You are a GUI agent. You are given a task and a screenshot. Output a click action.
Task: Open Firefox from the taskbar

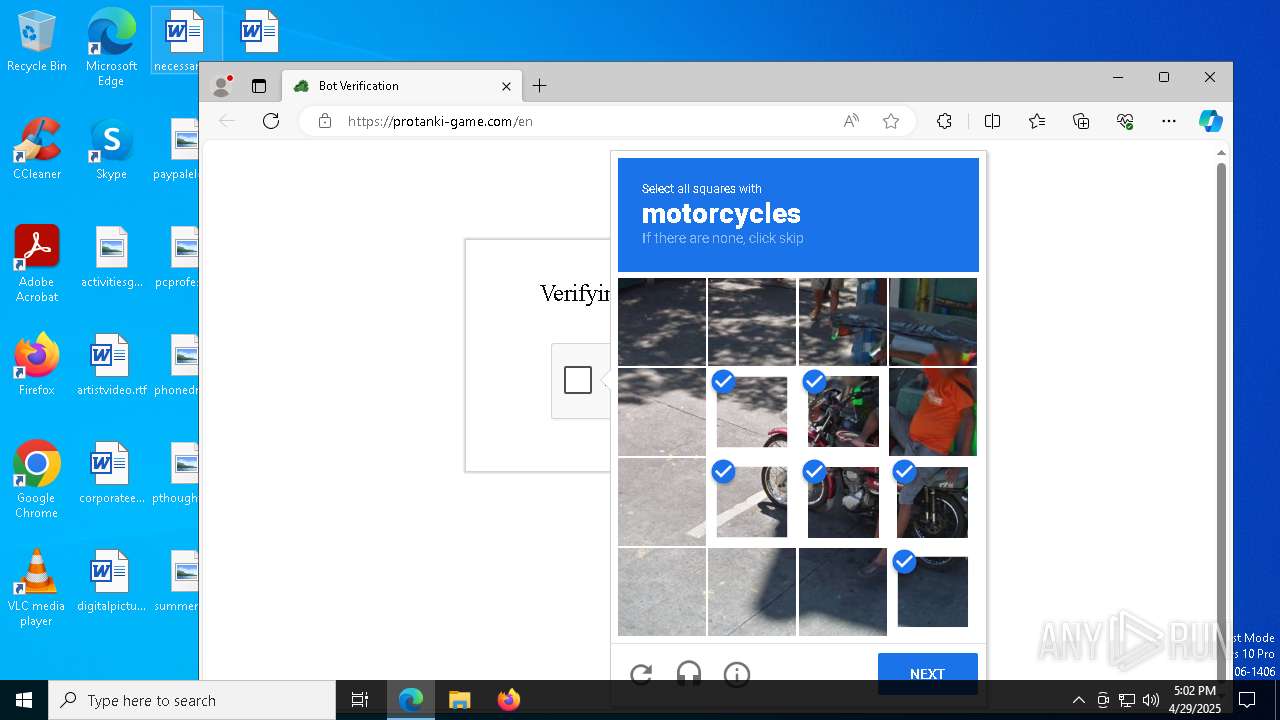[x=508, y=700]
